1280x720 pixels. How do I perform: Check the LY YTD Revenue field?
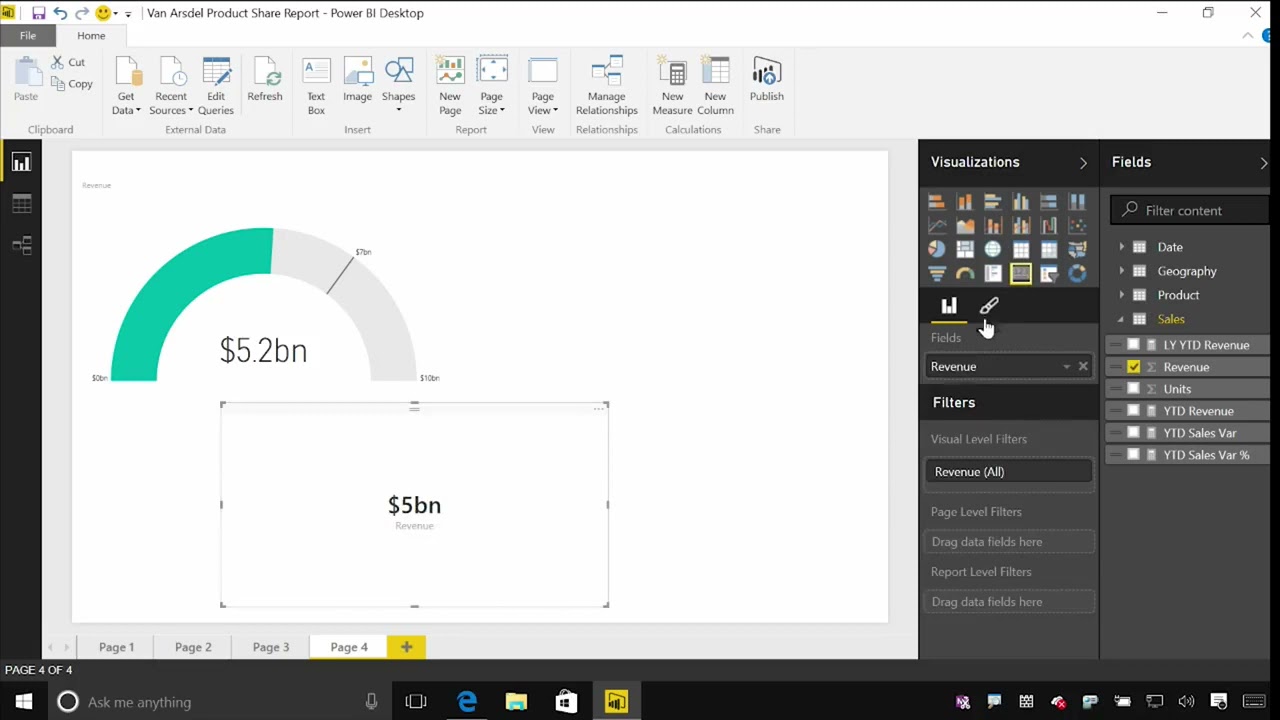tap(1133, 345)
